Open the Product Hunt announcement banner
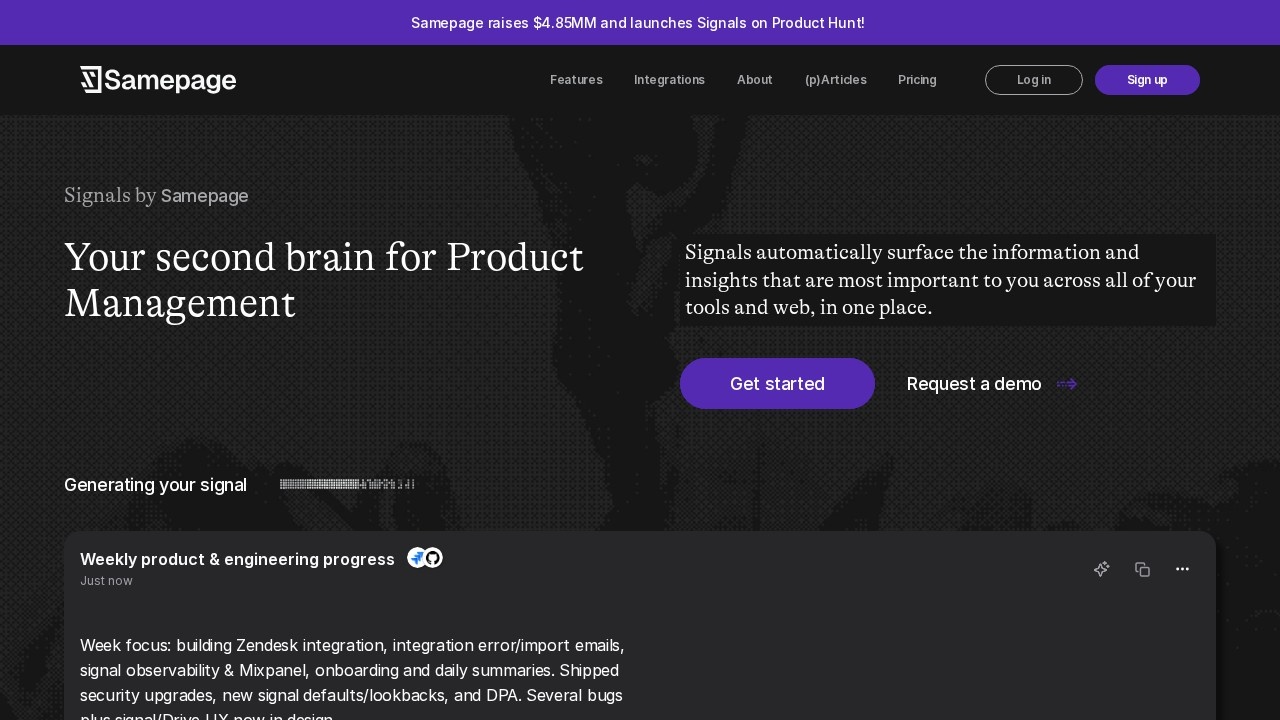This screenshot has height=720, width=1280. pyautogui.click(x=638, y=22)
